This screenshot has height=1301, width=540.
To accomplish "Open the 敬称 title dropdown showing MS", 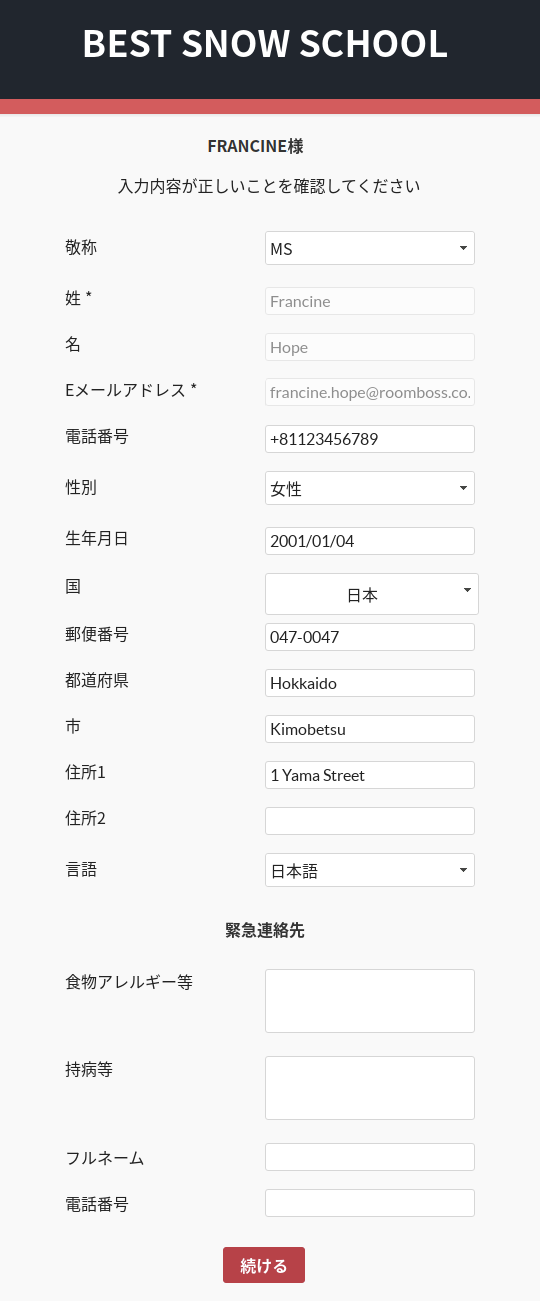I will pos(370,248).
